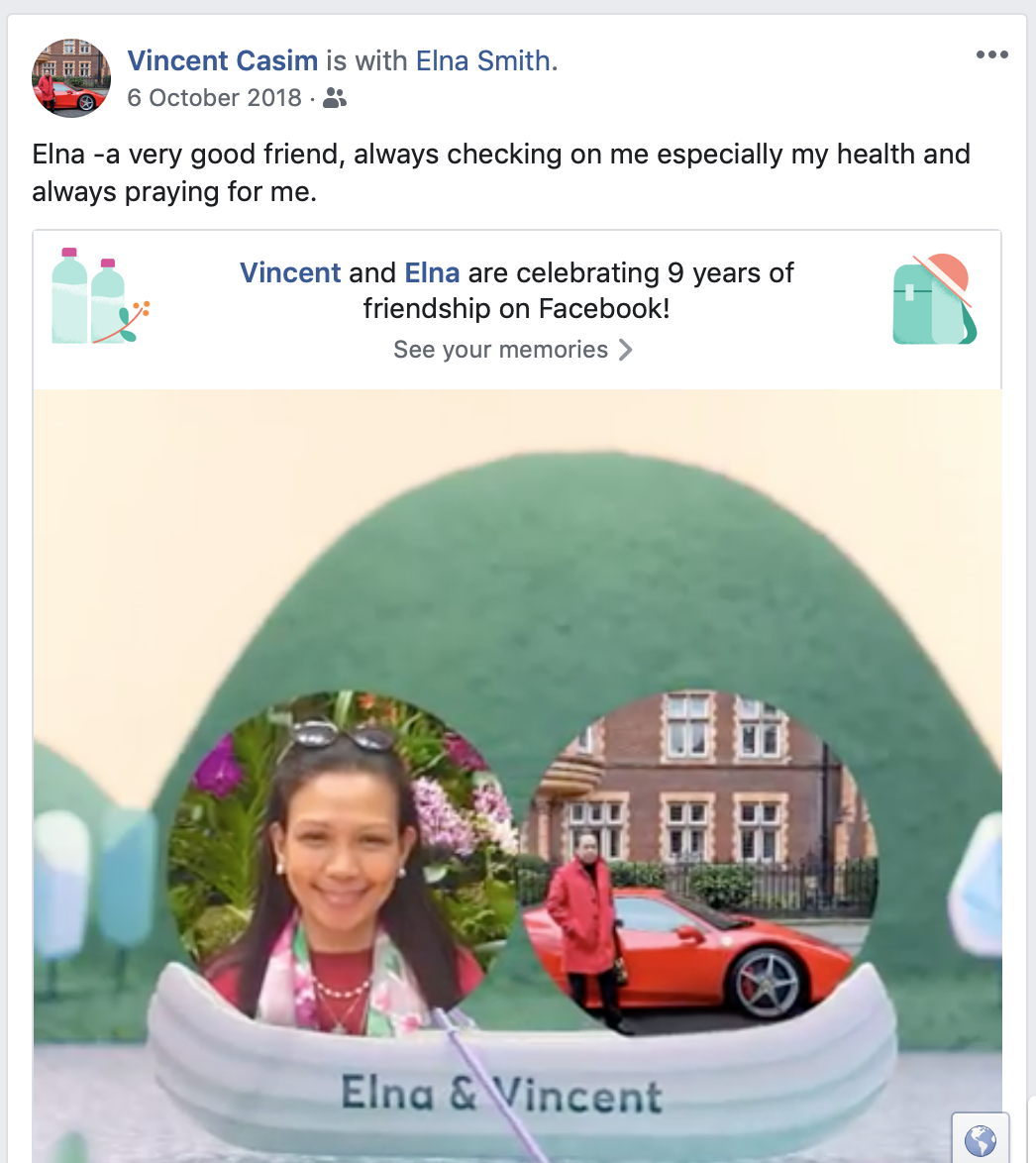Click Vincent Casim's profile picture avatar

coord(71,78)
